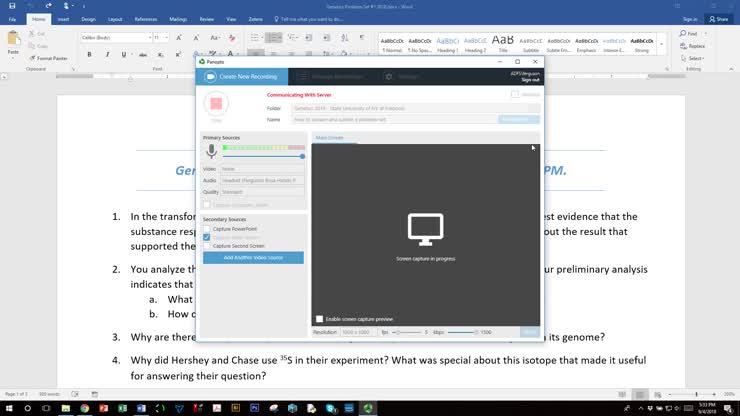Click the Sign out link
The image size is (740, 416).
pos(529,79)
